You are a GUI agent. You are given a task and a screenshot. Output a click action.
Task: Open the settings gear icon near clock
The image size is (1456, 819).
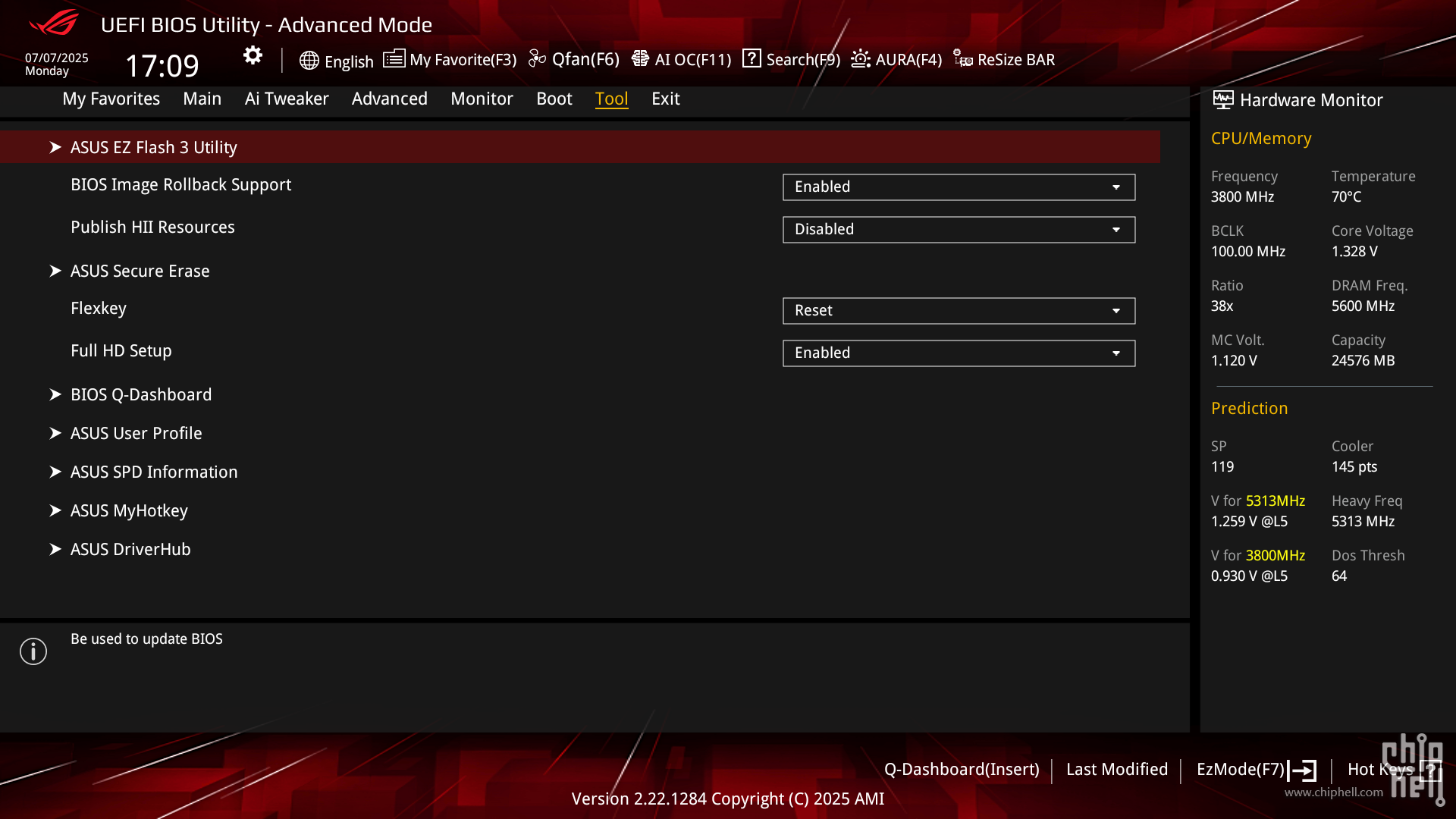tap(253, 55)
